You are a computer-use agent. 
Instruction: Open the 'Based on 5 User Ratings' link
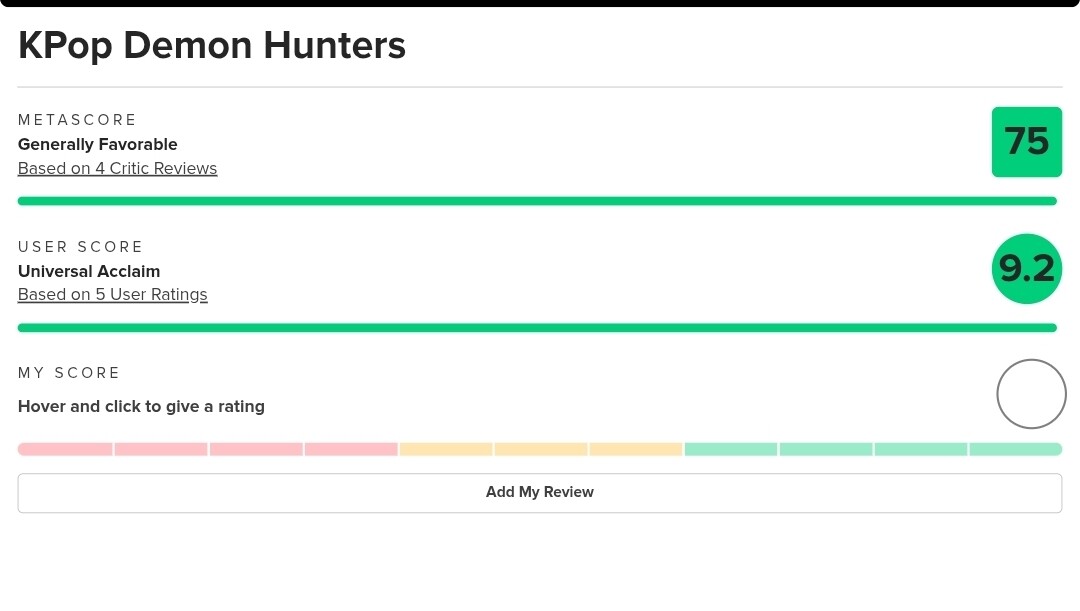[x=113, y=294]
